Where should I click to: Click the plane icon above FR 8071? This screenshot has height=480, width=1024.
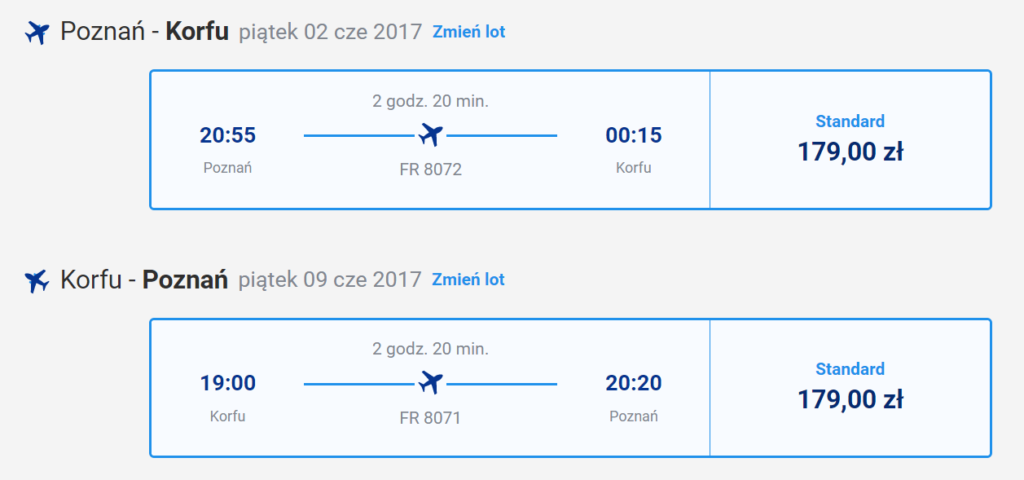[430, 383]
